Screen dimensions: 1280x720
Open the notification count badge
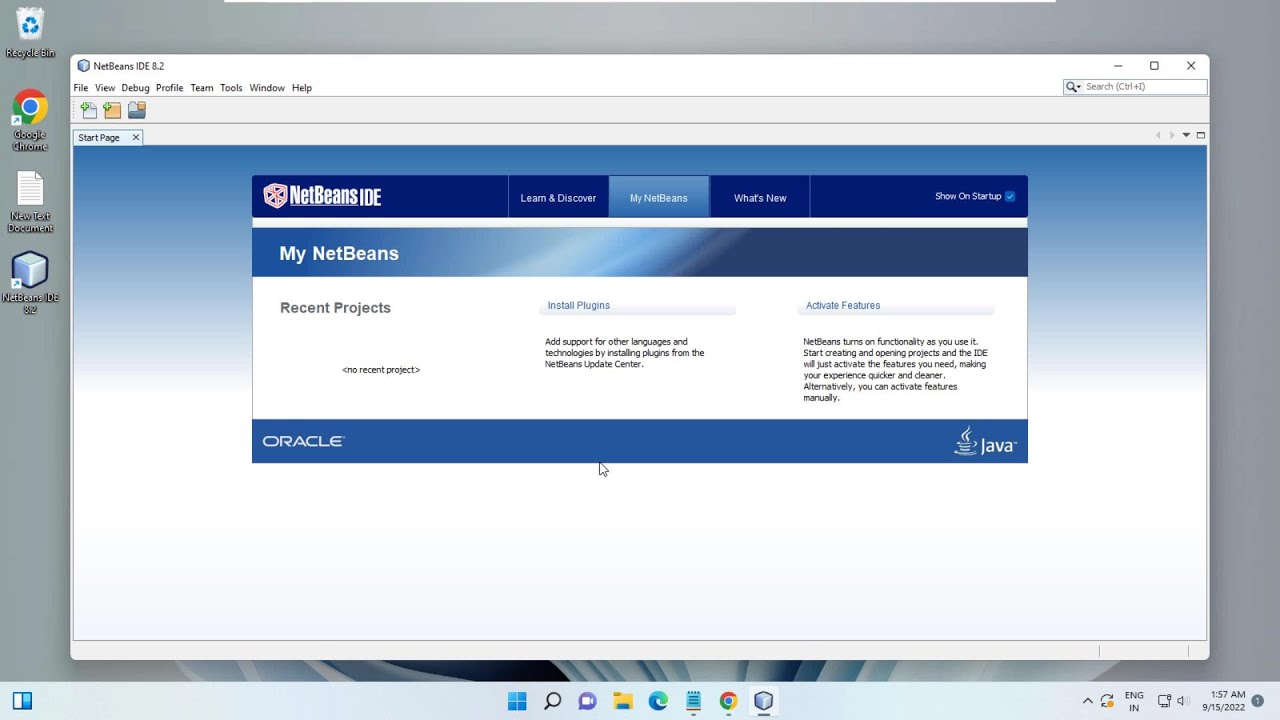click(x=1258, y=701)
